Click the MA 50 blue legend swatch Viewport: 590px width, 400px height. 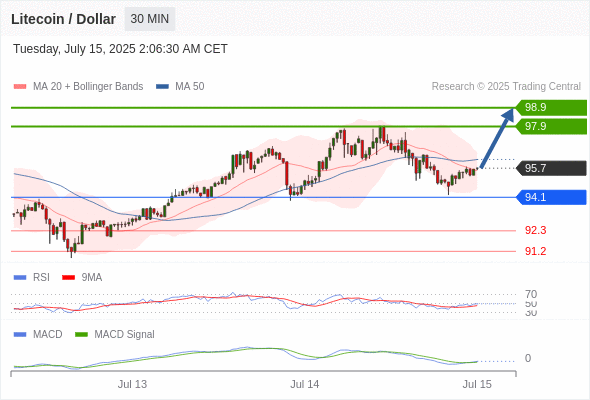(x=162, y=87)
